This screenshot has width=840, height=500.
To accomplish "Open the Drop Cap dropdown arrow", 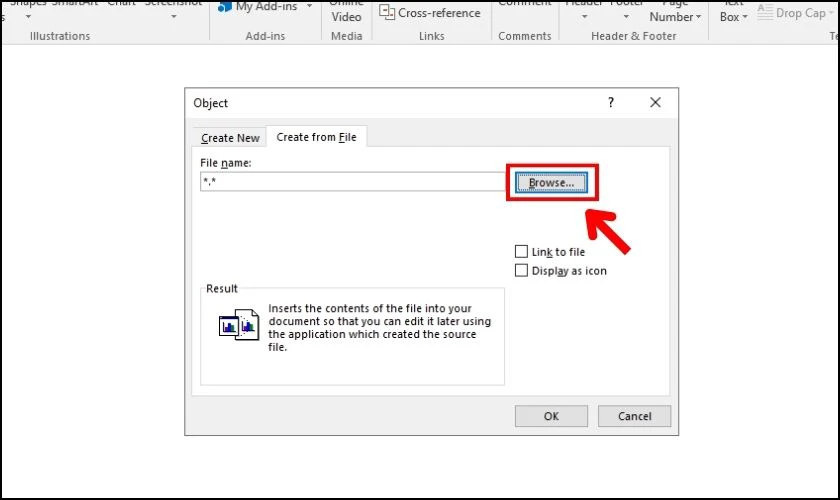I will pyautogui.click(x=831, y=13).
